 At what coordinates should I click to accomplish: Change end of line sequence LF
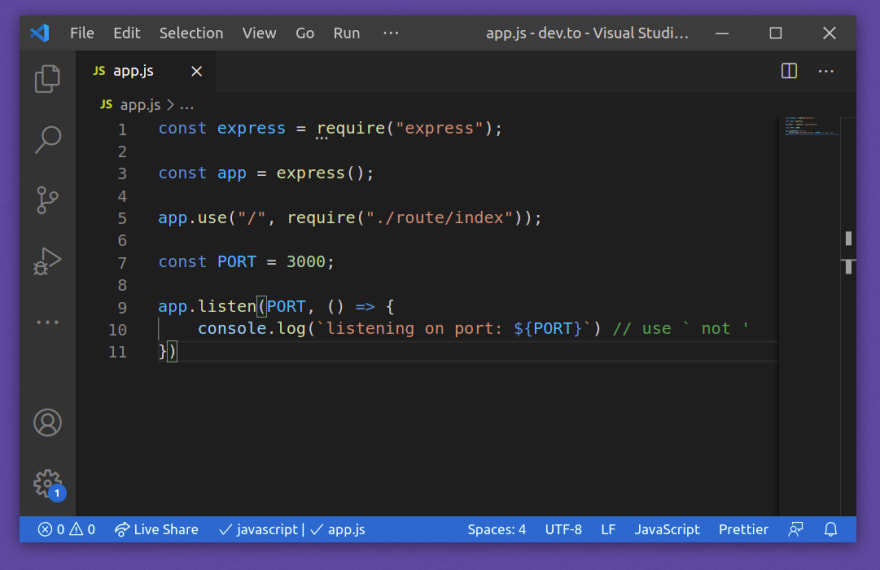click(608, 529)
